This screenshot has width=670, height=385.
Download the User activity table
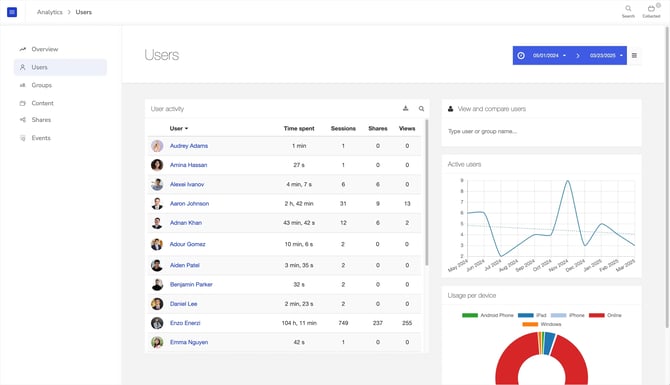coord(406,109)
